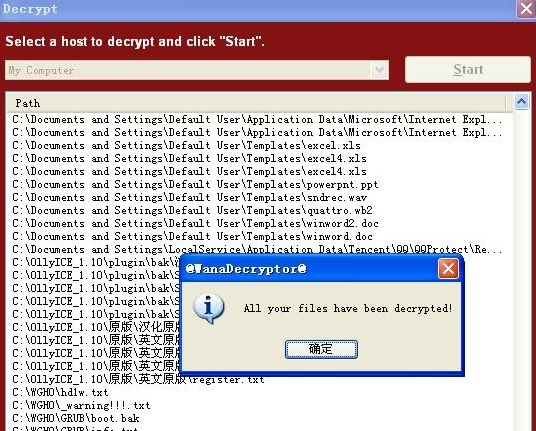This screenshot has width=536, height=431.
Task: Close the @WanaDecryptor@ message dialog
Action: point(448,269)
